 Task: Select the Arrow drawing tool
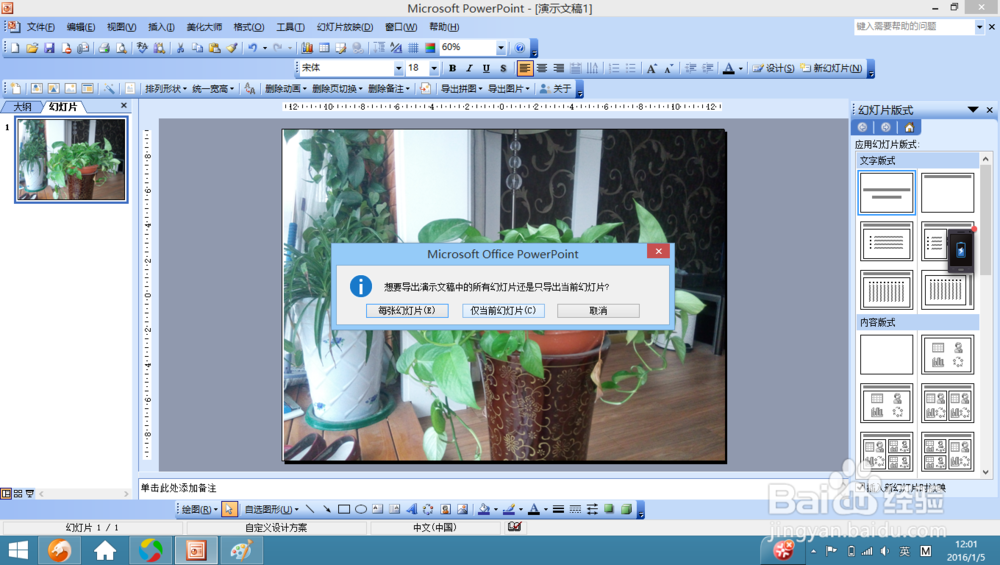click(x=327, y=509)
